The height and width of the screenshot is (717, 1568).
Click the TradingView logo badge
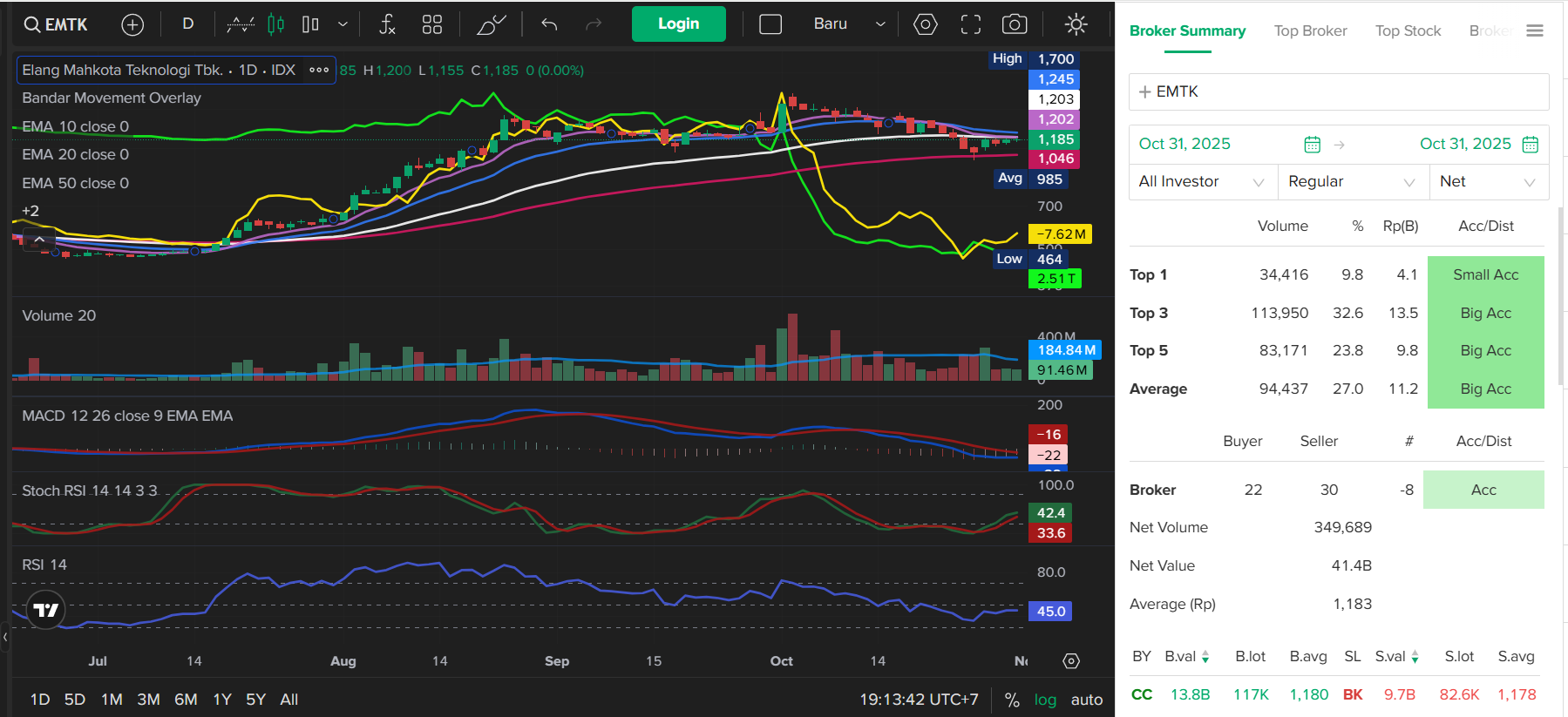(46, 610)
